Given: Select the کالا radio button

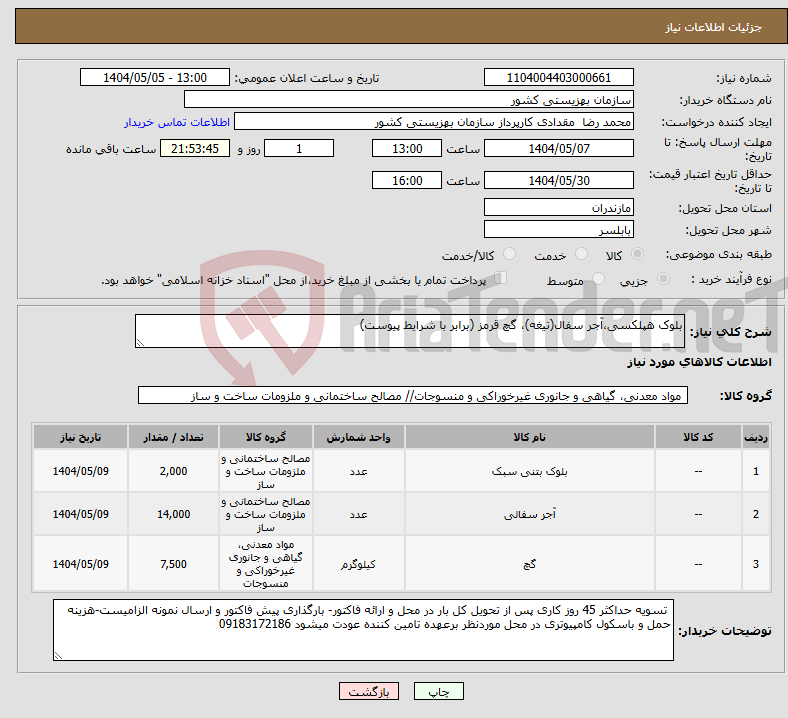Looking at the screenshot, I should (637, 254).
